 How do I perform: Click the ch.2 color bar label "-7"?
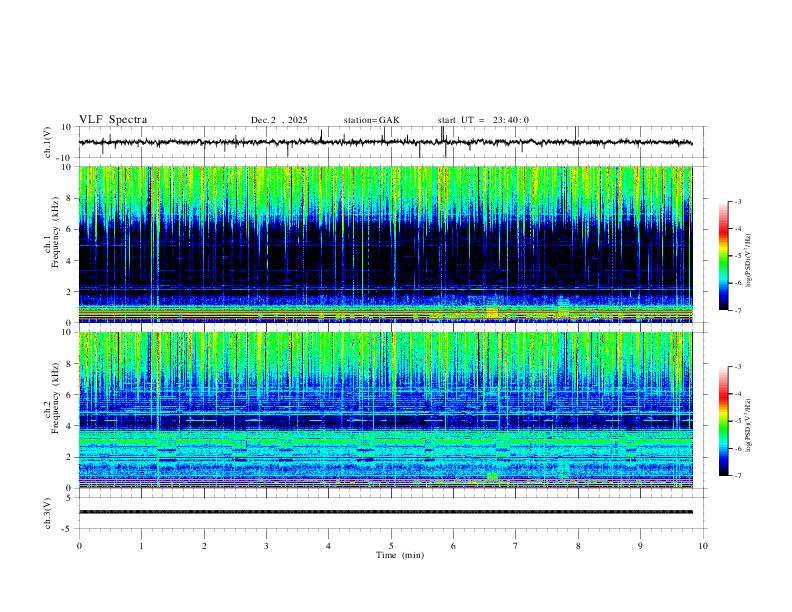coord(738,475)
